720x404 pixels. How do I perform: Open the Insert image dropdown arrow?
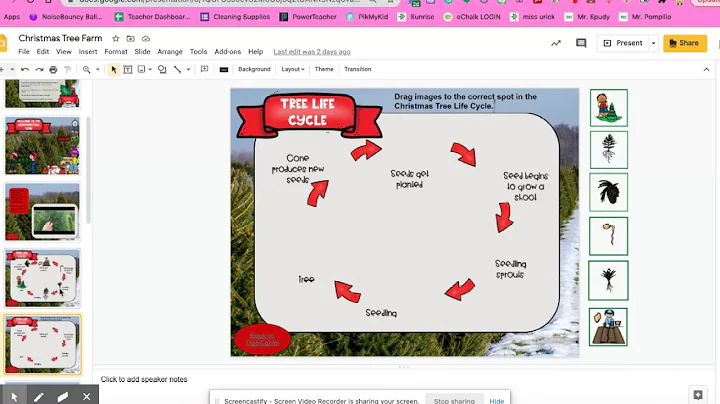pos(150,69)
